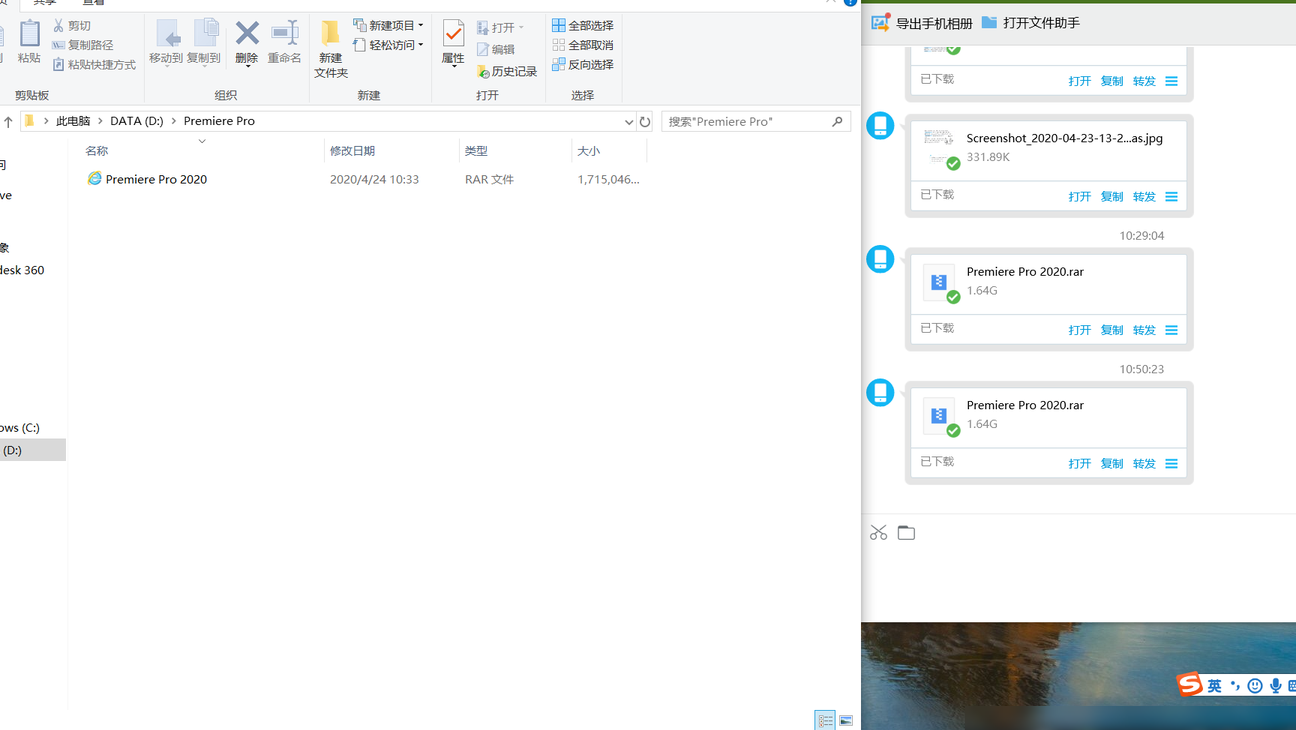The height and width of the screenshot is (730, 1296).
Task: Click Screenshot jpg image thumbnail in chat
Action: 940,147
